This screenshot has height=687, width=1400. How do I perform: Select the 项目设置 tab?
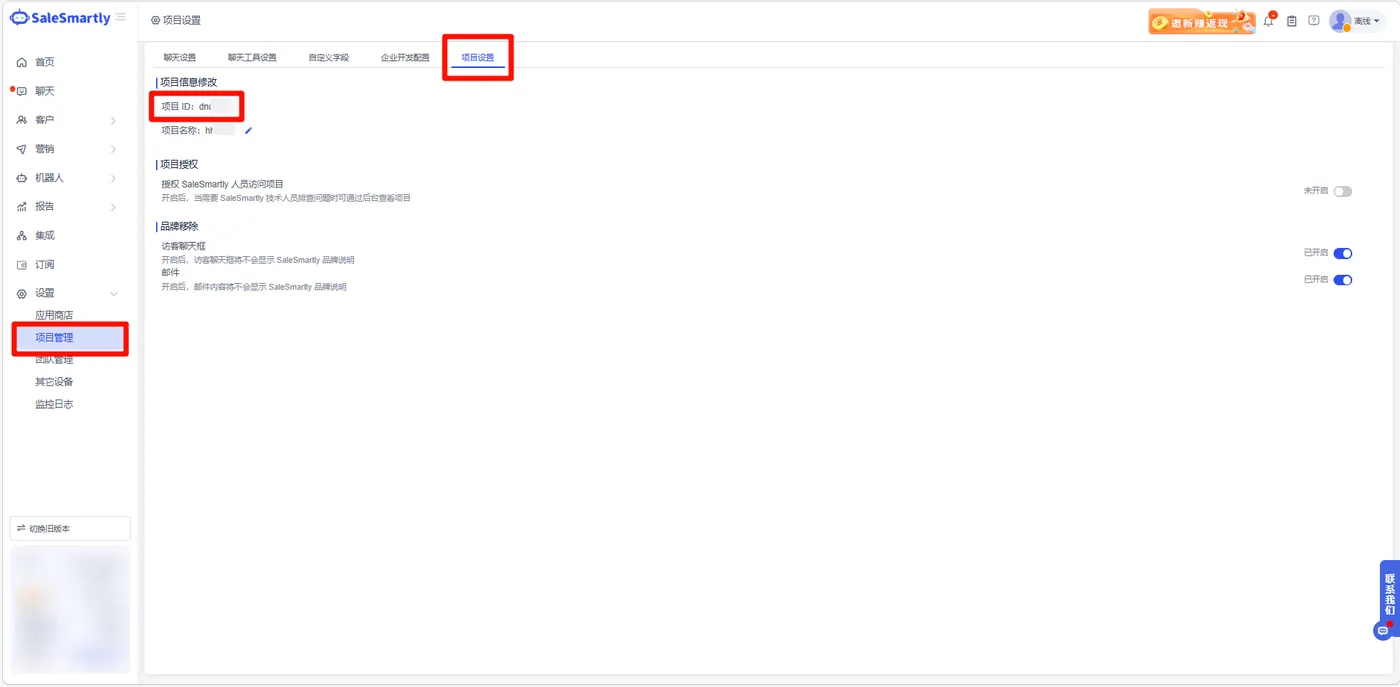coord(478,57)
